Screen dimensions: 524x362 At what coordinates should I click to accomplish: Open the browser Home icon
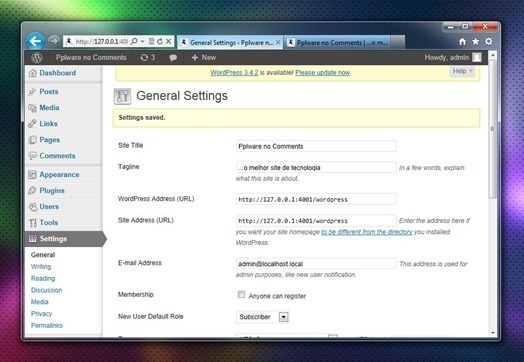point(462,41)
